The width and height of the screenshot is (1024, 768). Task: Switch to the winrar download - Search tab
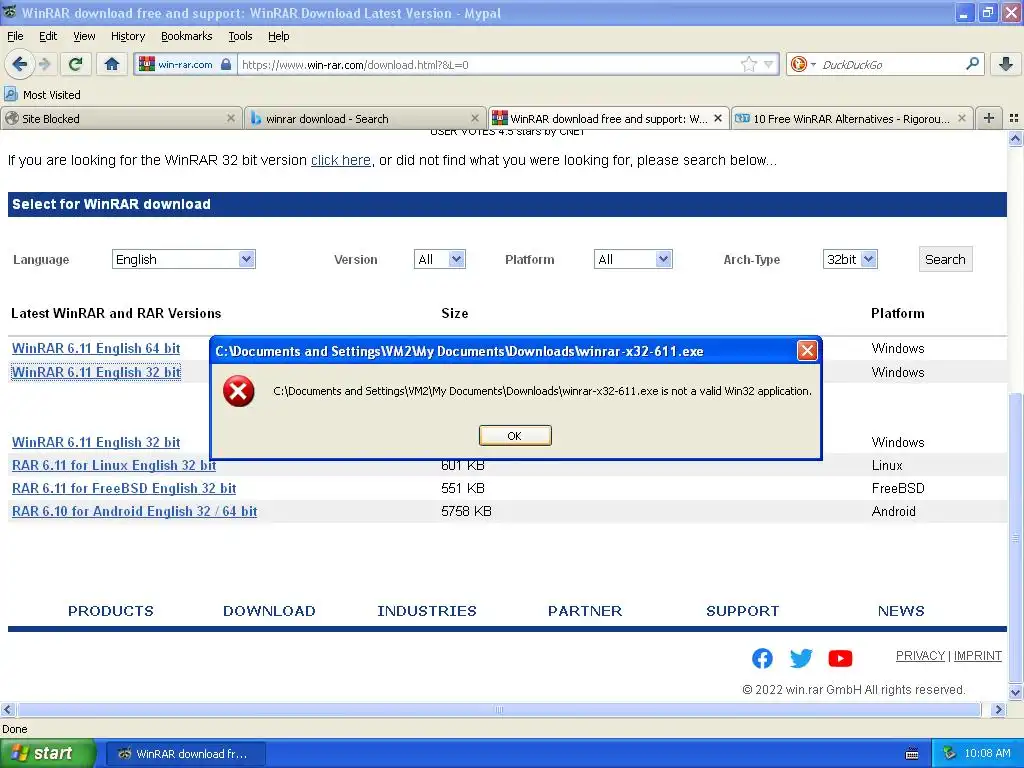pyautogui.click(x=365, y=118)
